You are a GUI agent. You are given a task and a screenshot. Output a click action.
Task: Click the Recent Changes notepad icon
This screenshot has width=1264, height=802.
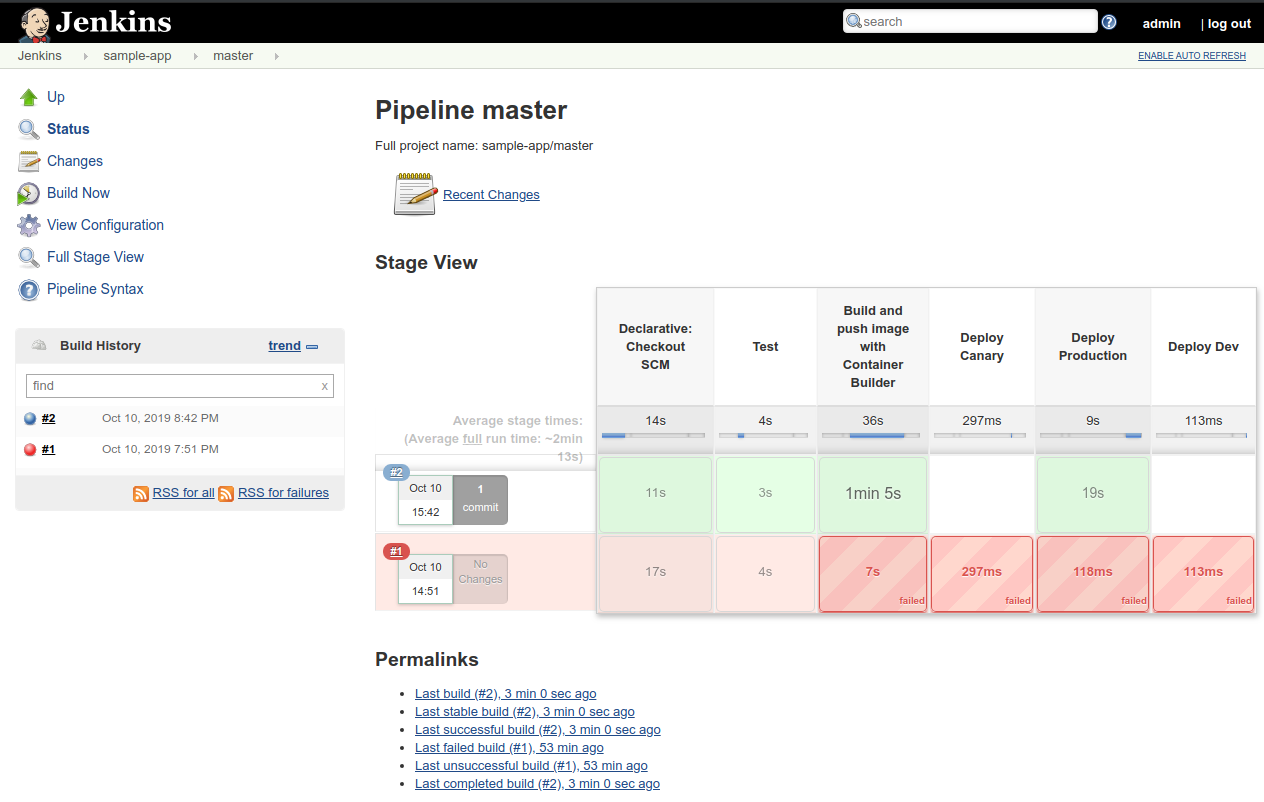coord(415,194)
